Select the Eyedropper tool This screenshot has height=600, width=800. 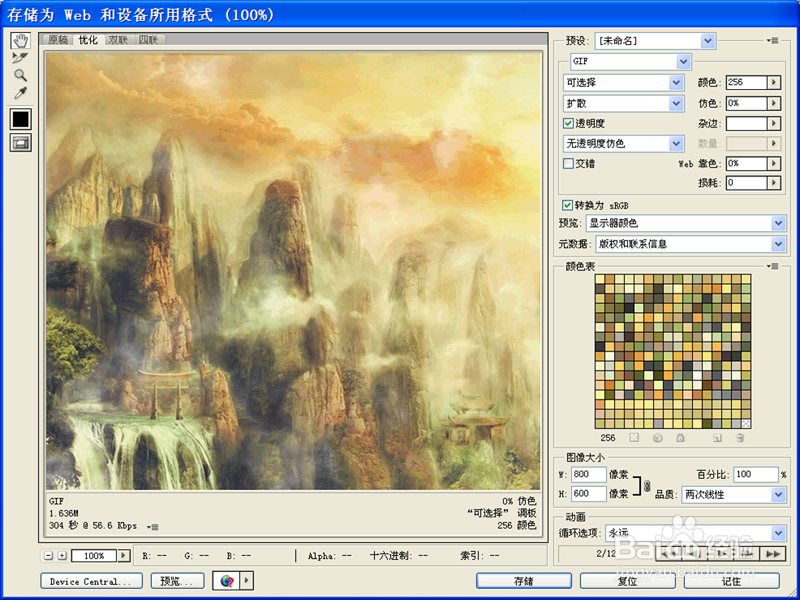[x=20, y=93]
